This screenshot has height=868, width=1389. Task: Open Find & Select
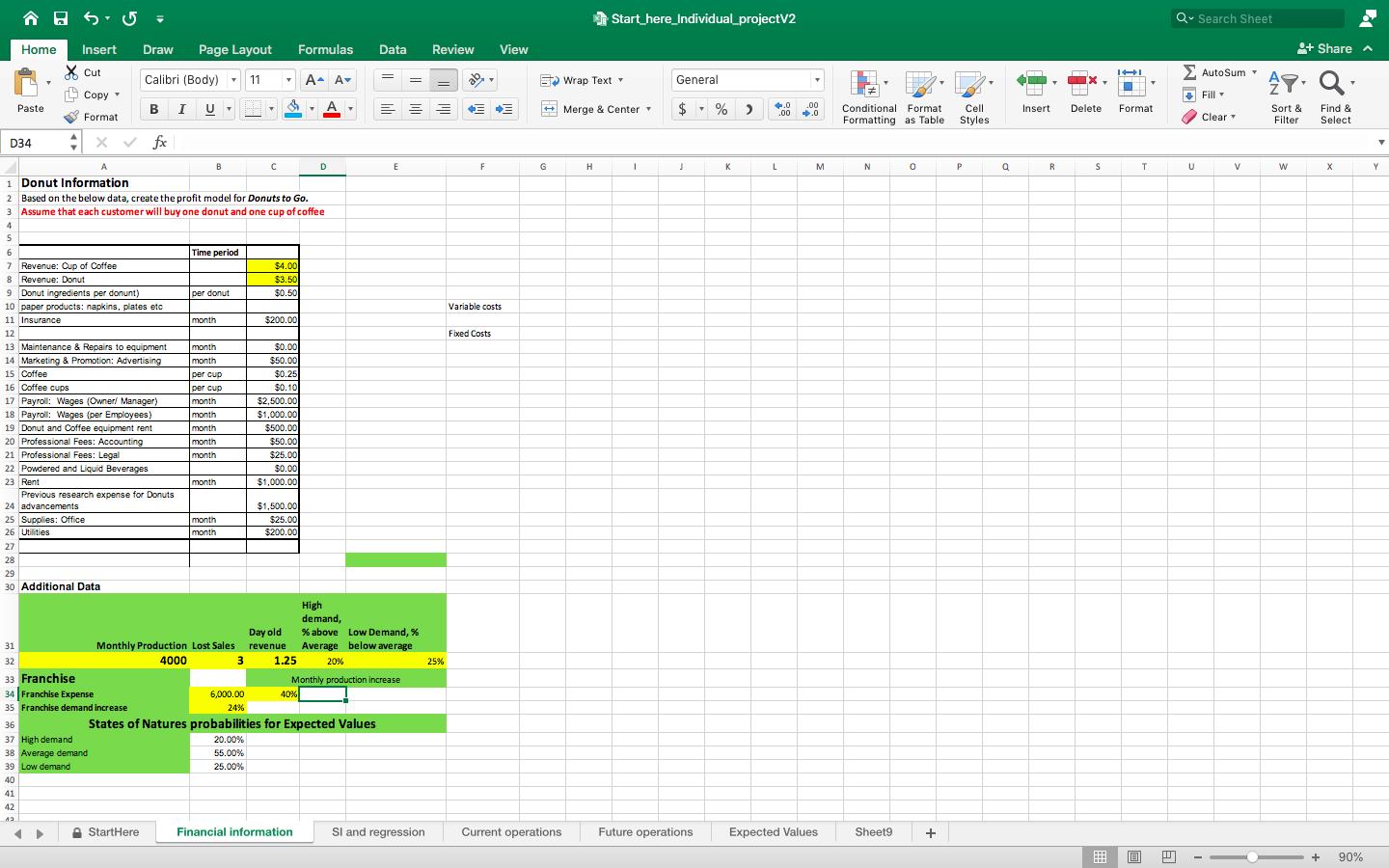(x=1335, y=96)
